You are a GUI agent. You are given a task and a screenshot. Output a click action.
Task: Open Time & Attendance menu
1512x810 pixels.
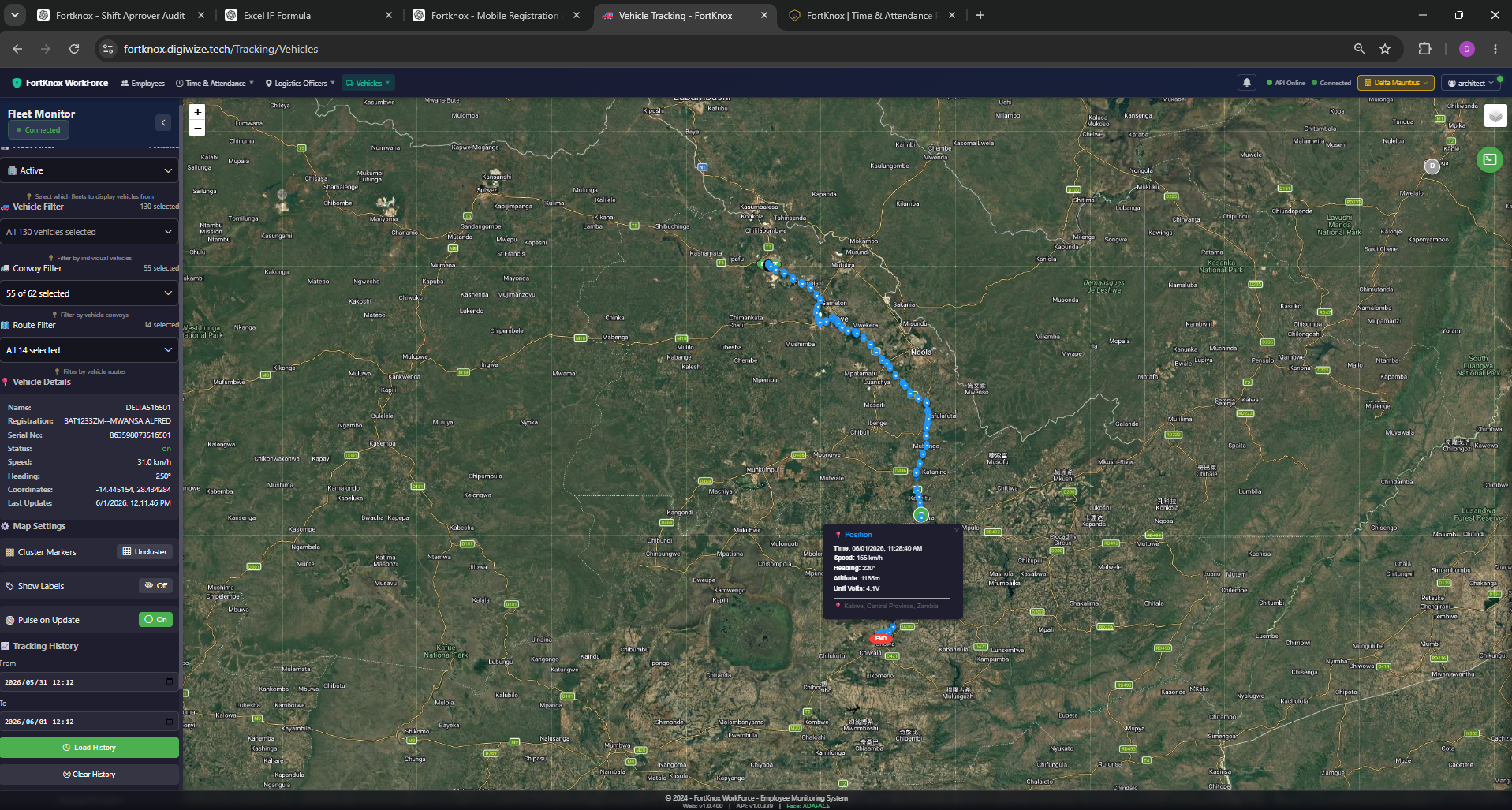click(x=215, y=83)
